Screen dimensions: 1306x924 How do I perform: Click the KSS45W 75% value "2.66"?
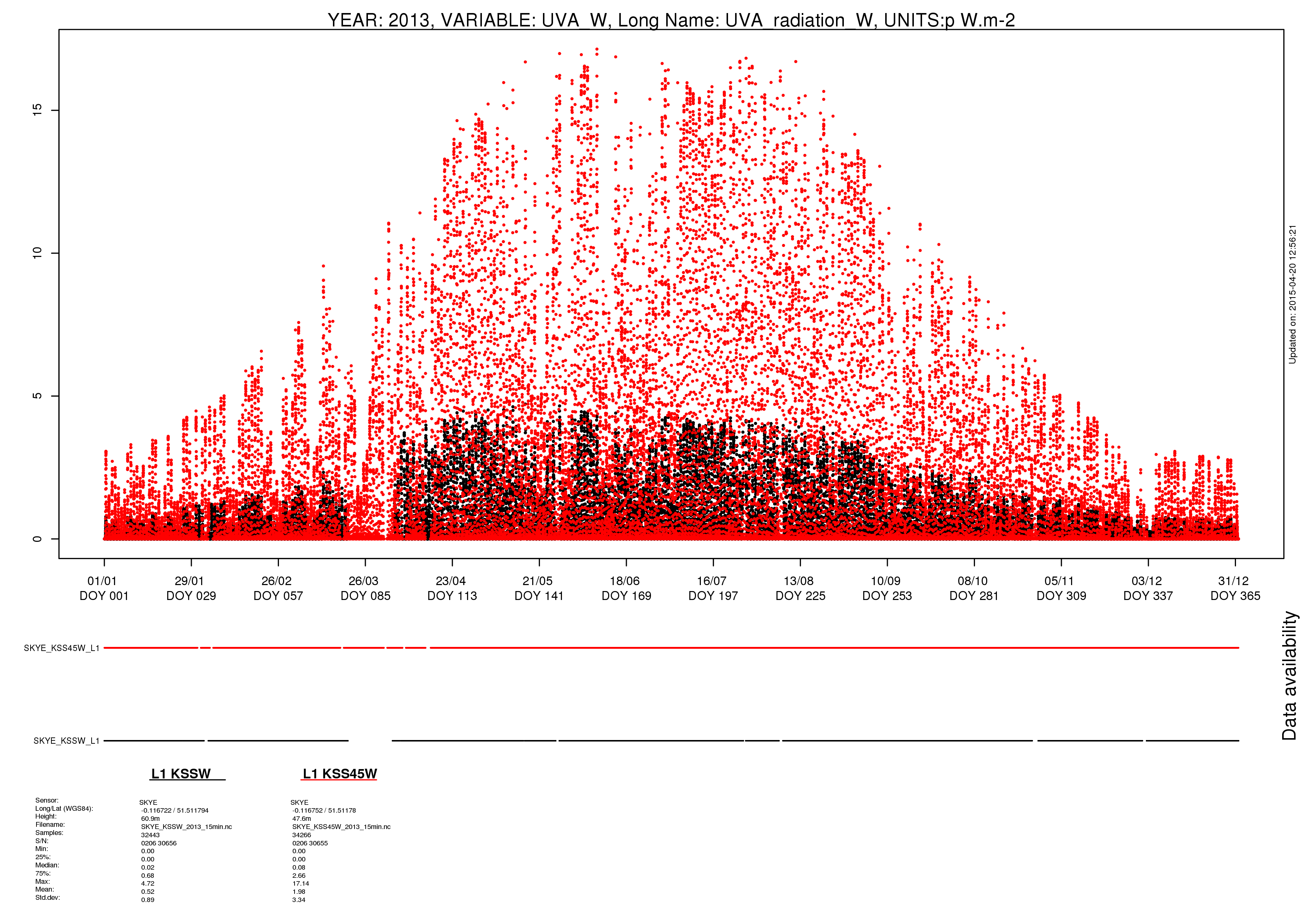[x=299, y=876]
